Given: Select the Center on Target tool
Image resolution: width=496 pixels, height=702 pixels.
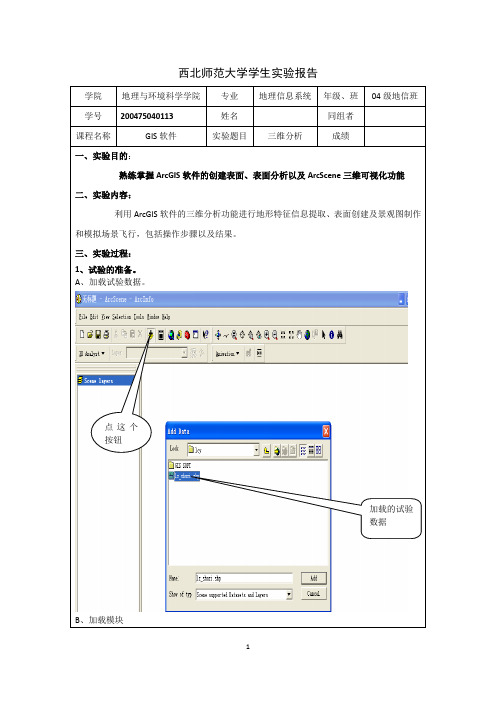Looking at the screenshot, I should coord(242,334).
